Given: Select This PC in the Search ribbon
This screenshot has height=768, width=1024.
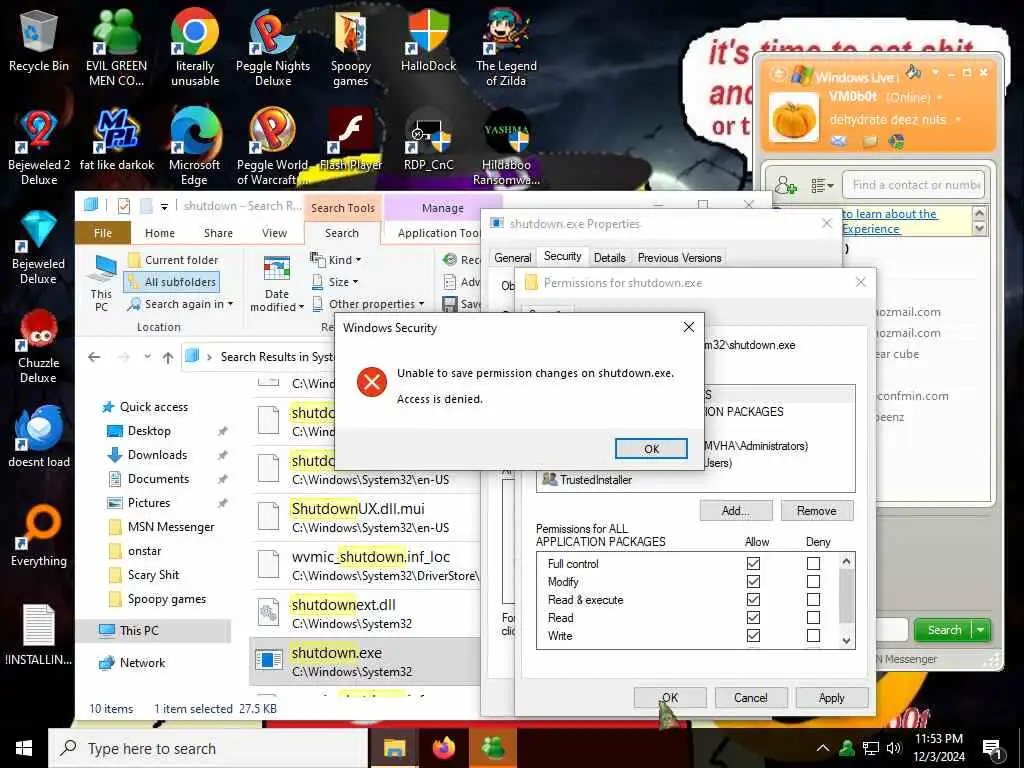Looking at the screenshot, I should tap(102, 283).
